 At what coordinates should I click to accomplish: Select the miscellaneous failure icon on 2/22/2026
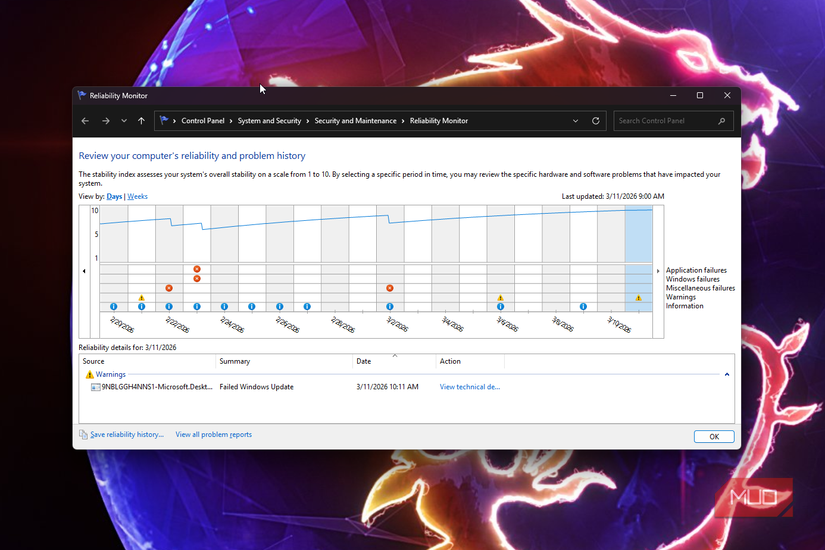[x=169, y=288]
